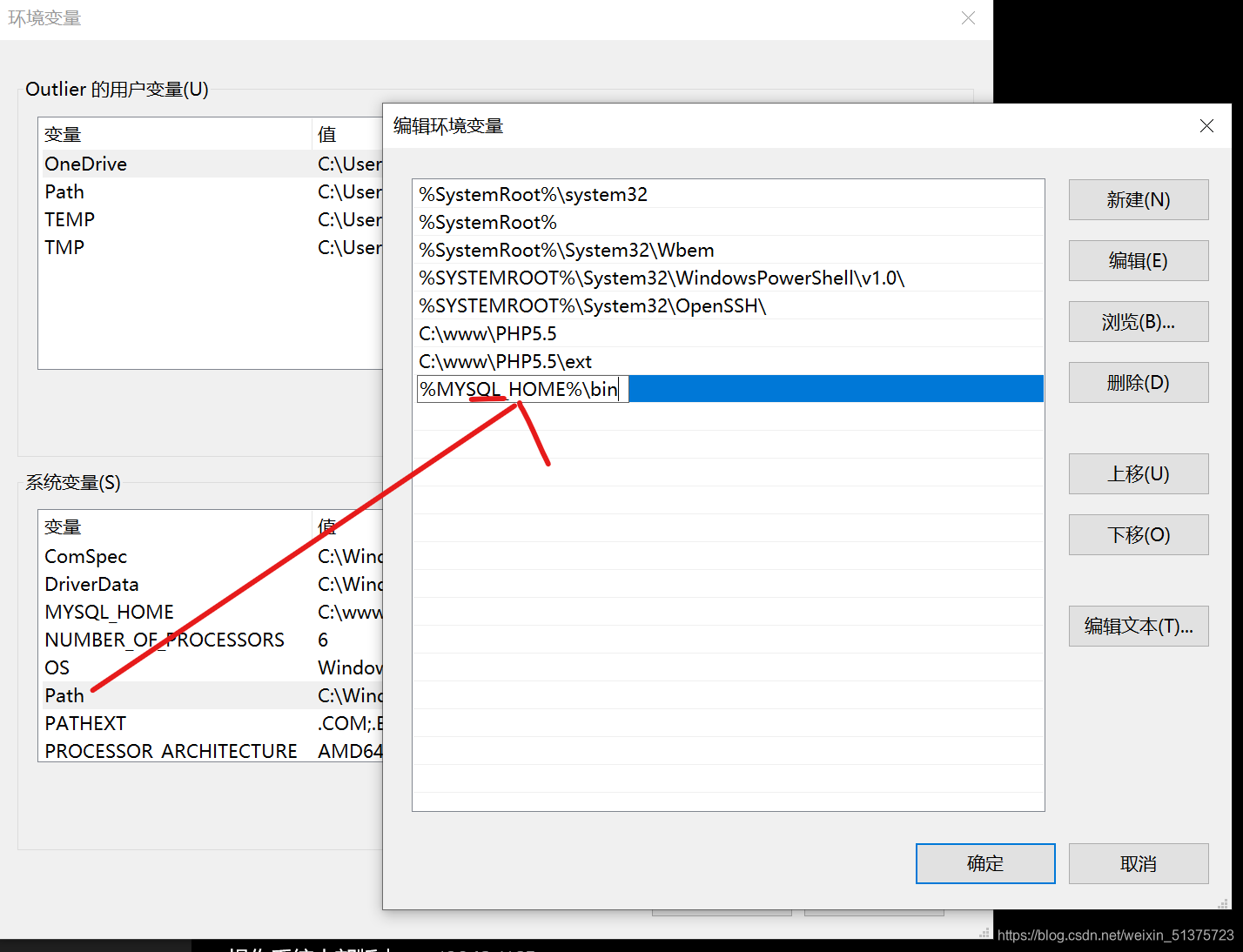This screenshot has height=952, width=1243.
Task: Move the selected entry up with 上移(U)
Action: tap(1139, 473)
